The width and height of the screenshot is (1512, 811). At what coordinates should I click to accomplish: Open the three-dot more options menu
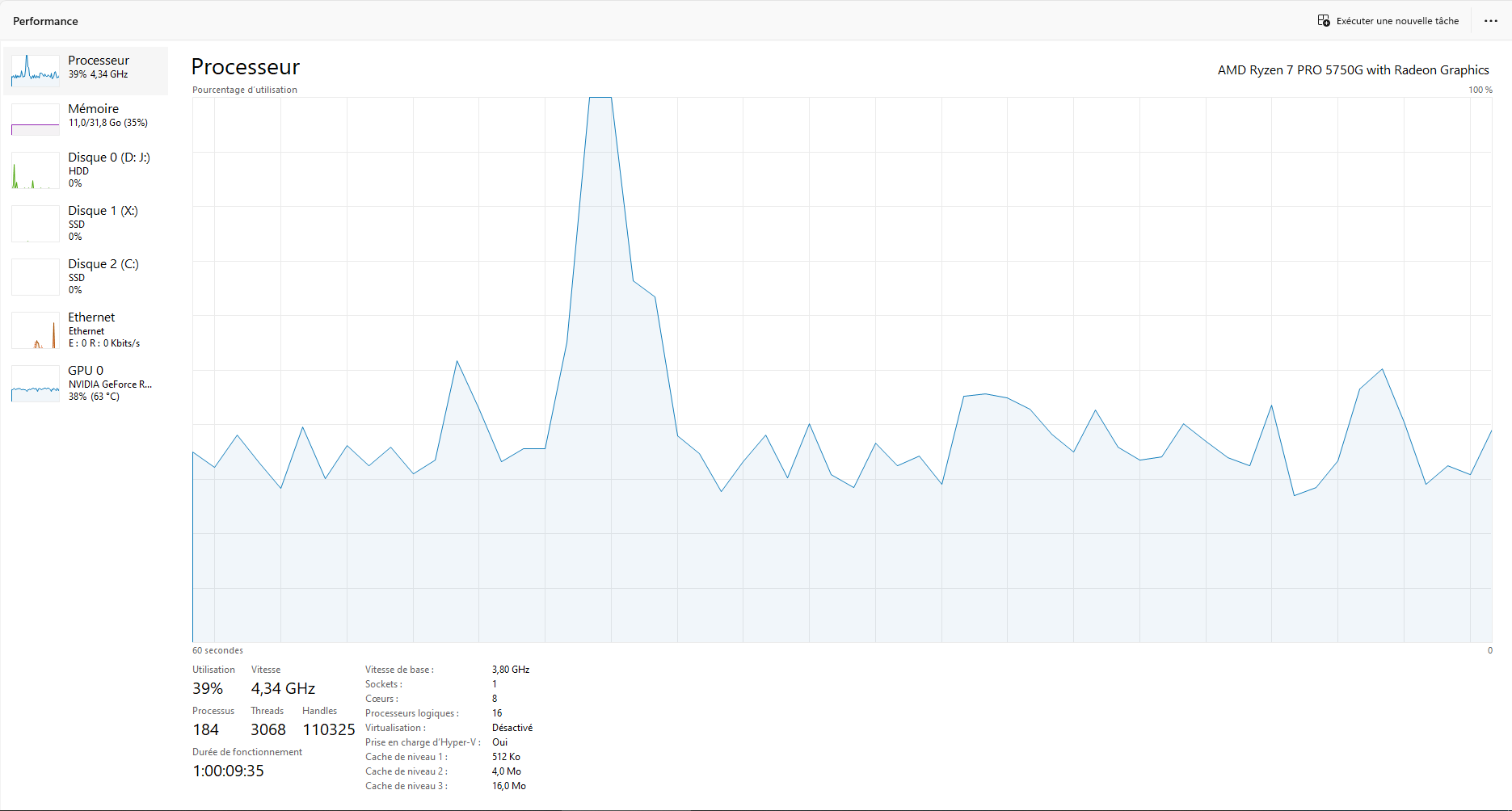1491,21
